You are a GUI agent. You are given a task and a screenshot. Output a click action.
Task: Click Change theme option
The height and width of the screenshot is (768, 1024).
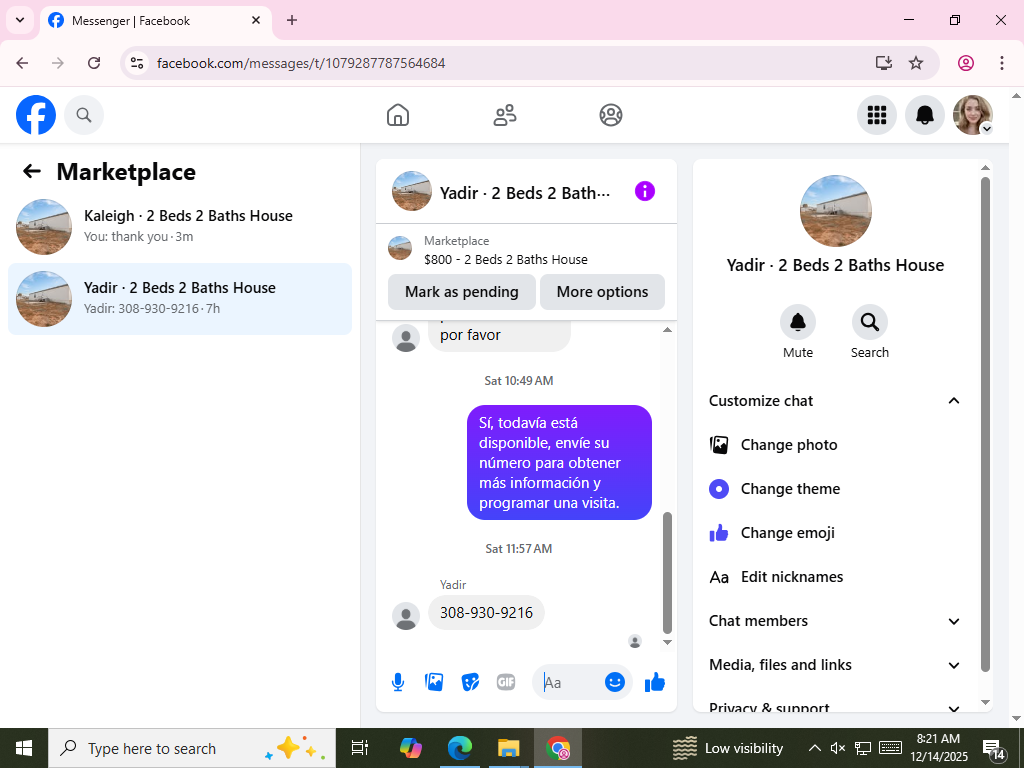pos(835,488)
